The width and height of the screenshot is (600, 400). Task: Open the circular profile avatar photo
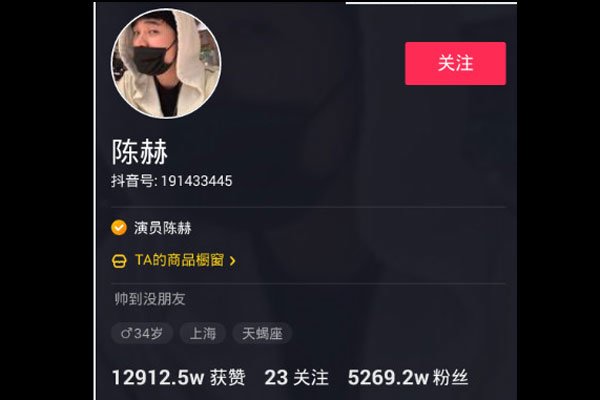(166, 63)
